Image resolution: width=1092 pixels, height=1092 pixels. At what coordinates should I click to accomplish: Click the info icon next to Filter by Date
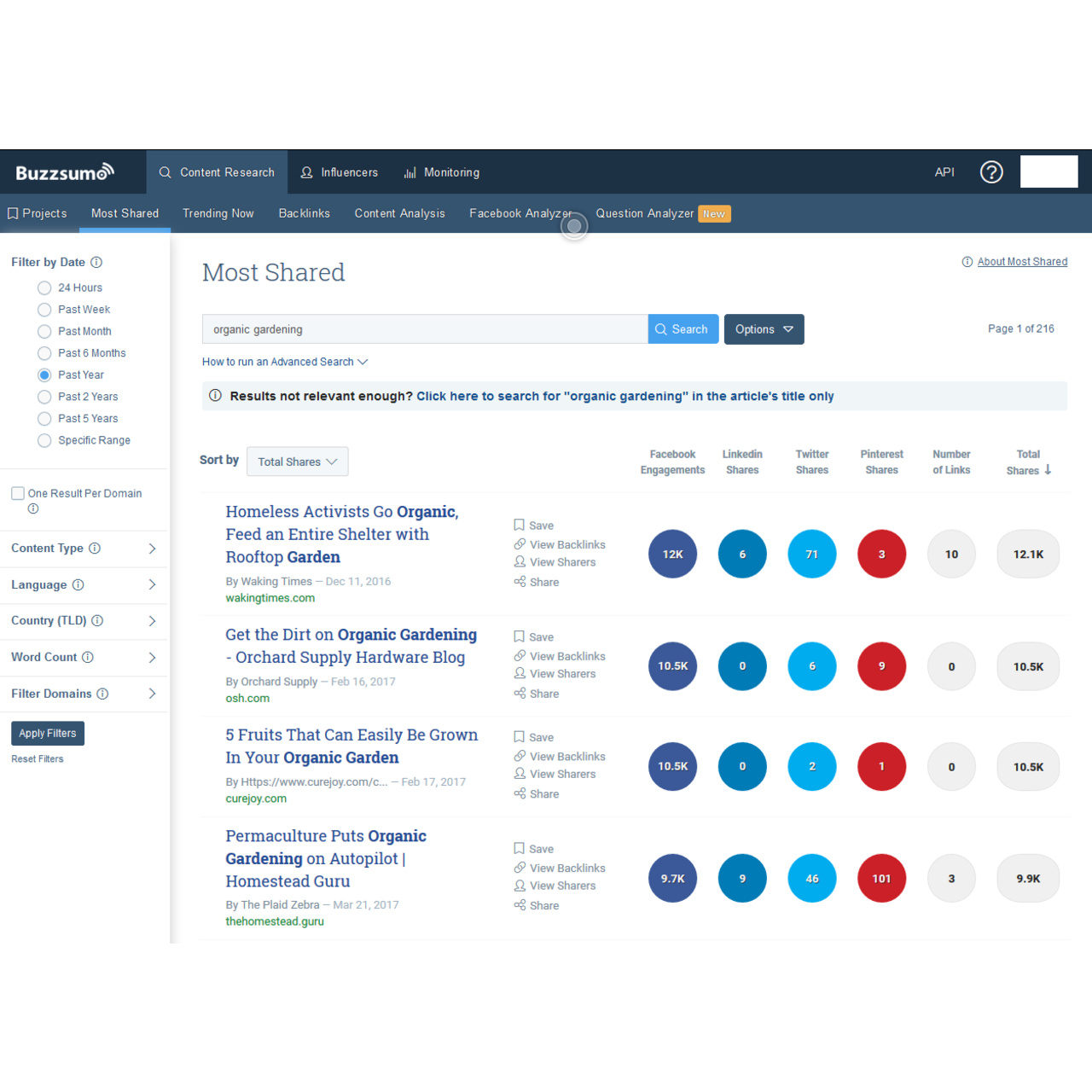click(x=96, y=262)
